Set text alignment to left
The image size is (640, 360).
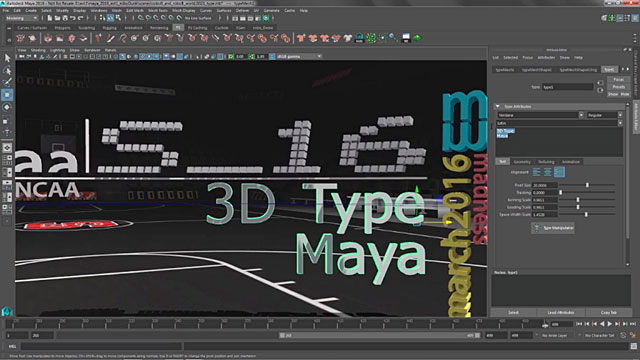536,172
